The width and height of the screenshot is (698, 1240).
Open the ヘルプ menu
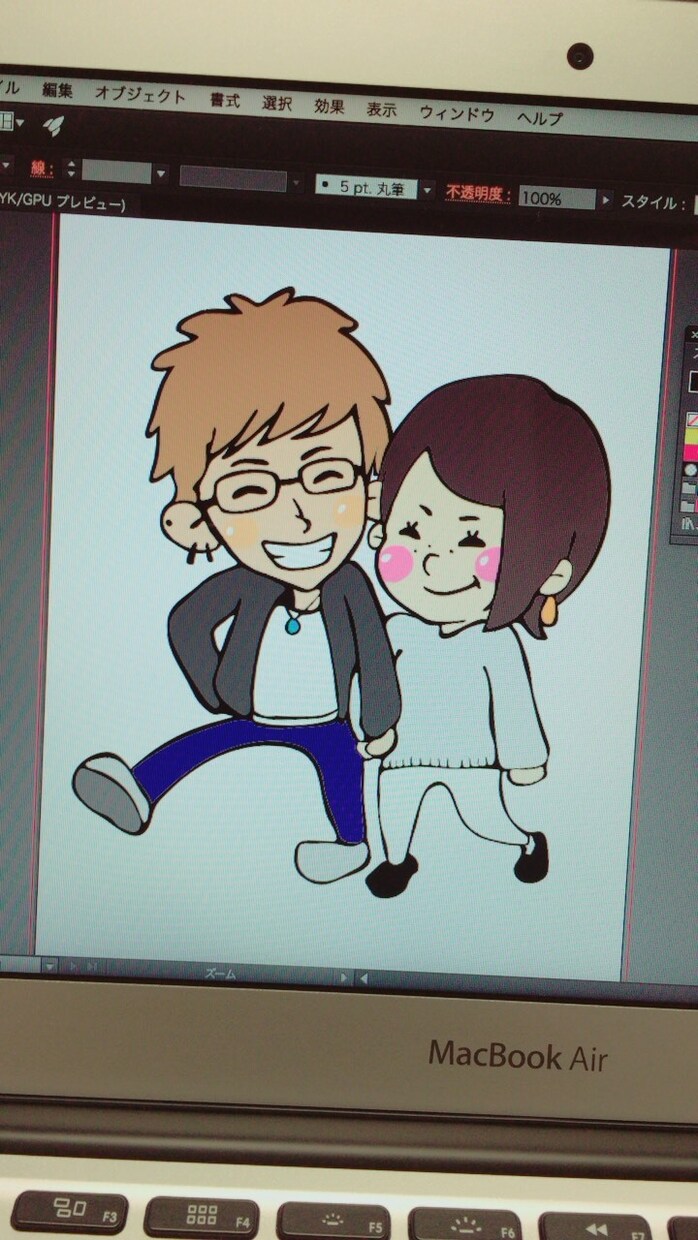click(540, 118)
